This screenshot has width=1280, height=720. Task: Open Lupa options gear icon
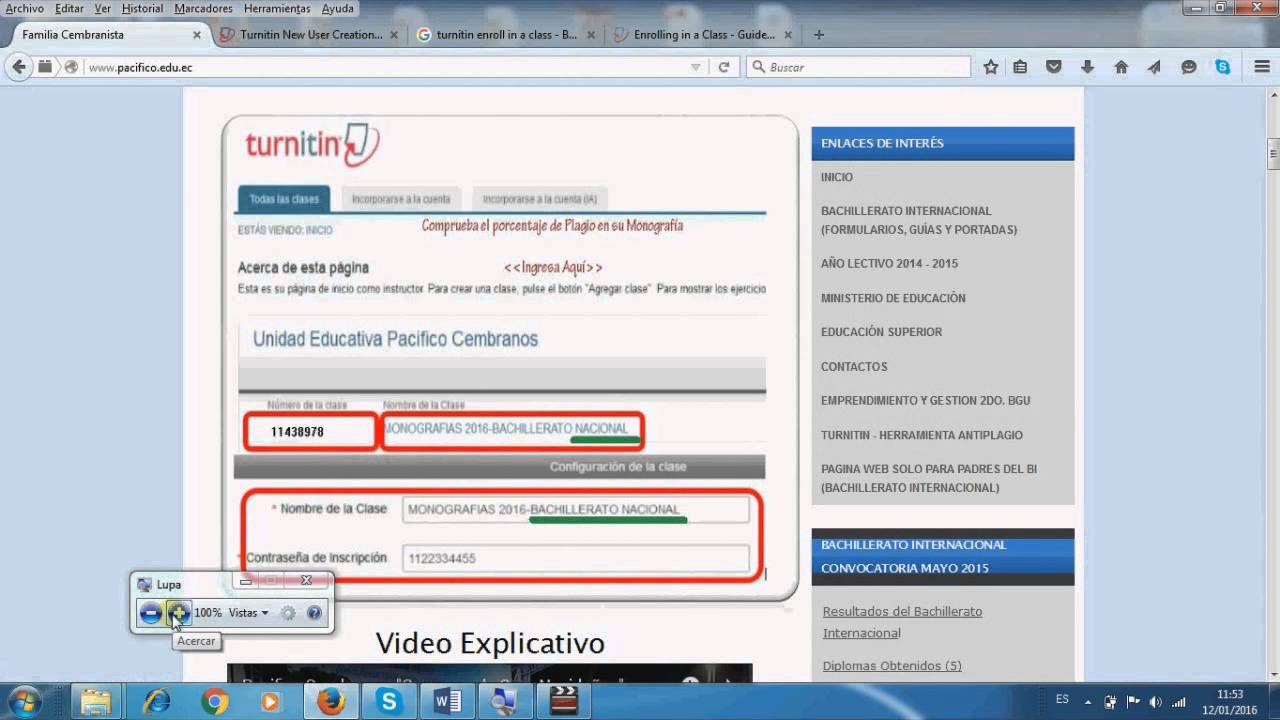tap(288, 613)
